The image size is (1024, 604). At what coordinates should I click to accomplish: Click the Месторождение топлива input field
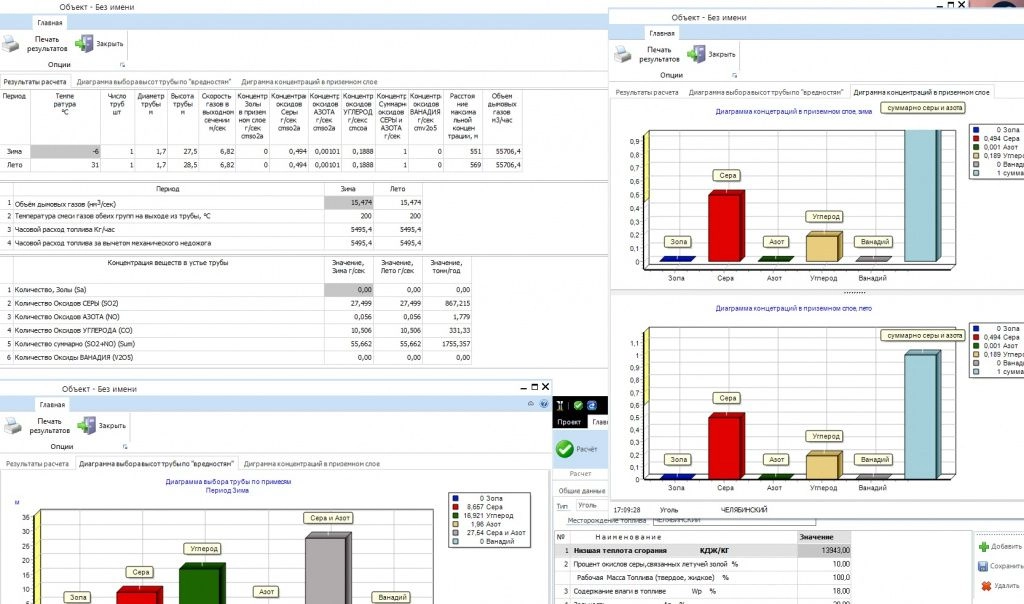733,520
